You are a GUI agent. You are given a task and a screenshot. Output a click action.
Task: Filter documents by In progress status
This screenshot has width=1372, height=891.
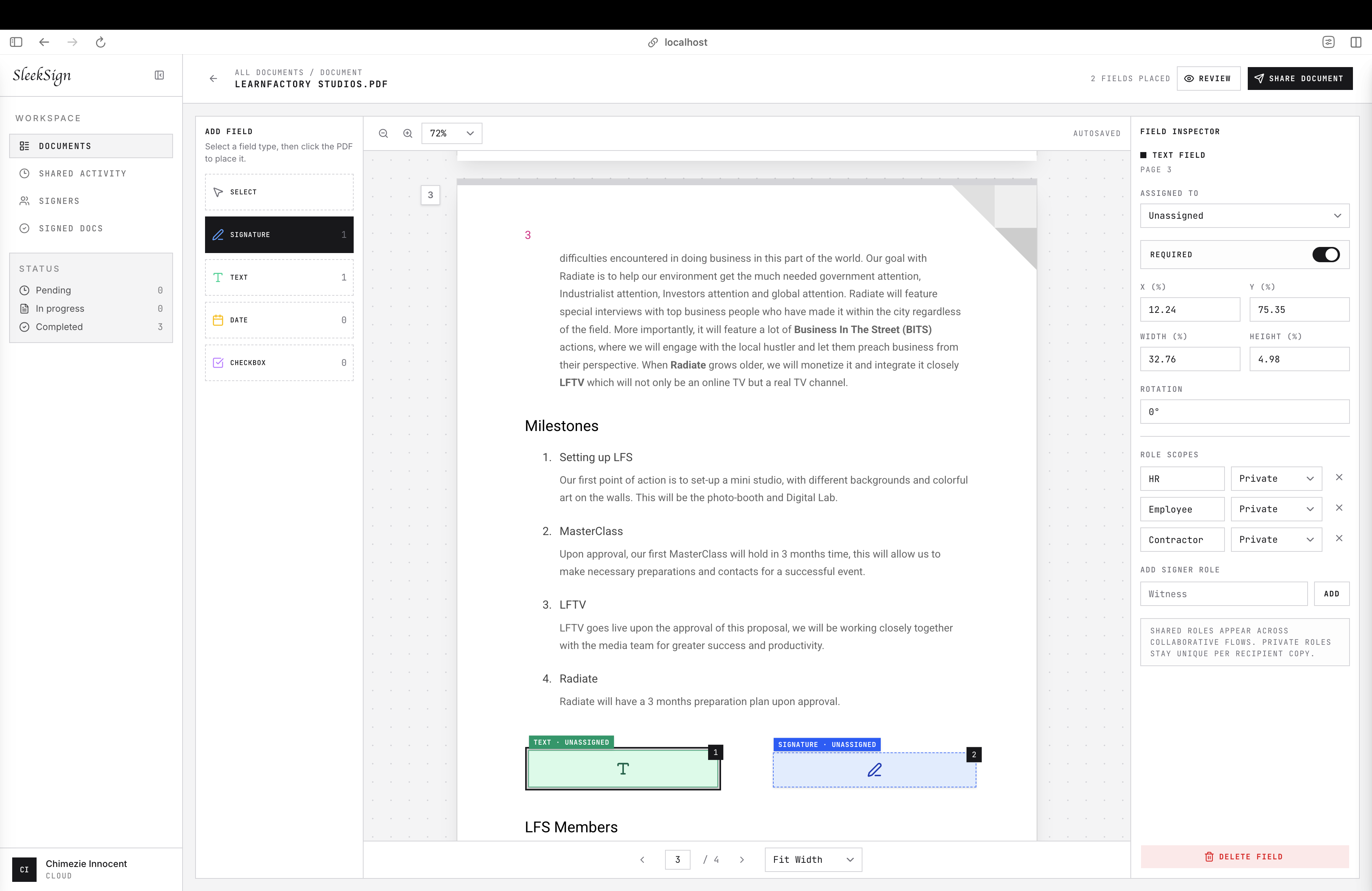point(91,308)
